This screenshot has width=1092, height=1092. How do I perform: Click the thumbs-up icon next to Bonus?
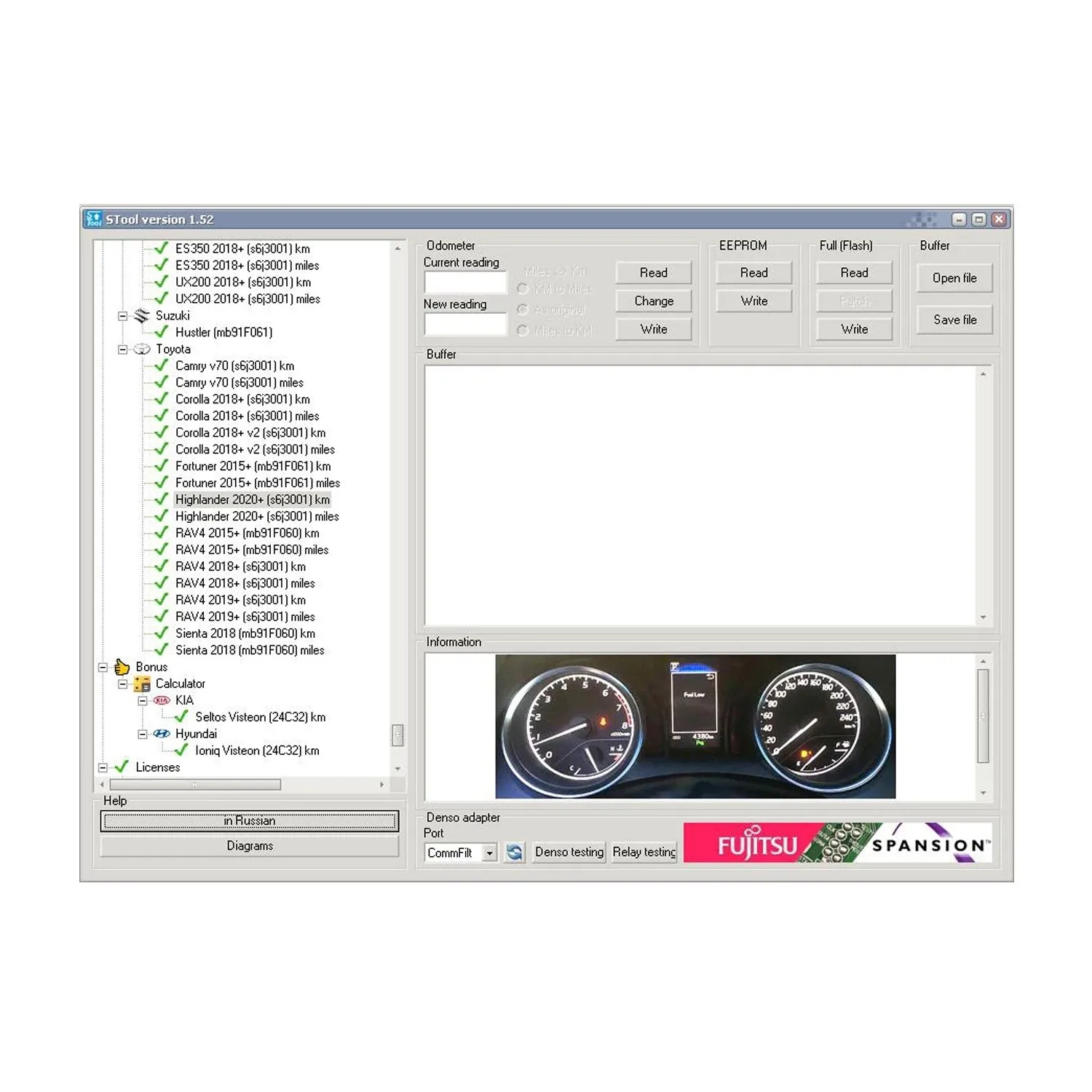pos(120,666)
